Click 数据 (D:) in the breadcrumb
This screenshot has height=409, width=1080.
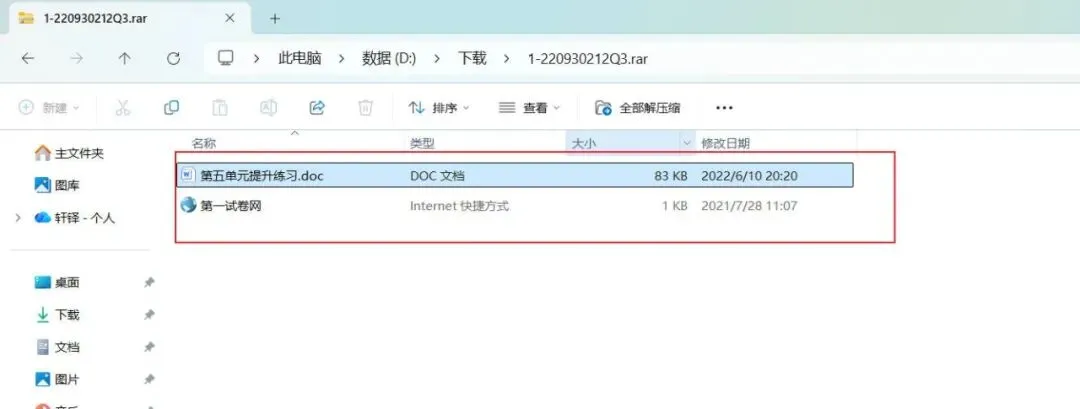pos(389,59)
